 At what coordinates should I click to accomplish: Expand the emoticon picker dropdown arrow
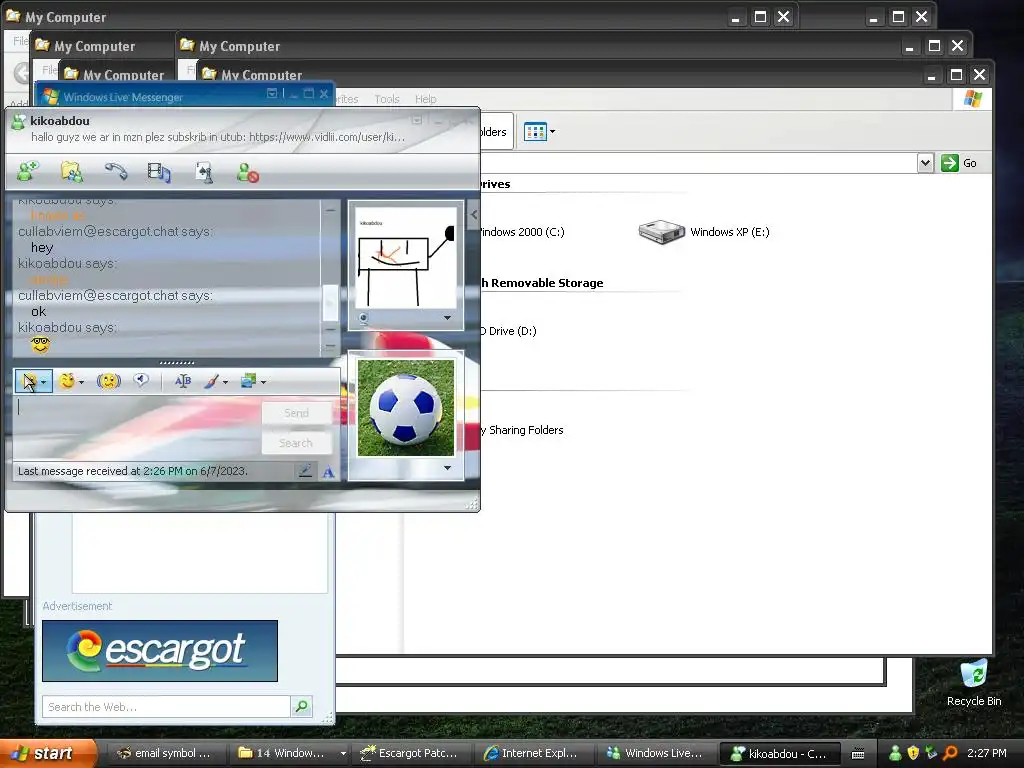click(x=81, y=381)
